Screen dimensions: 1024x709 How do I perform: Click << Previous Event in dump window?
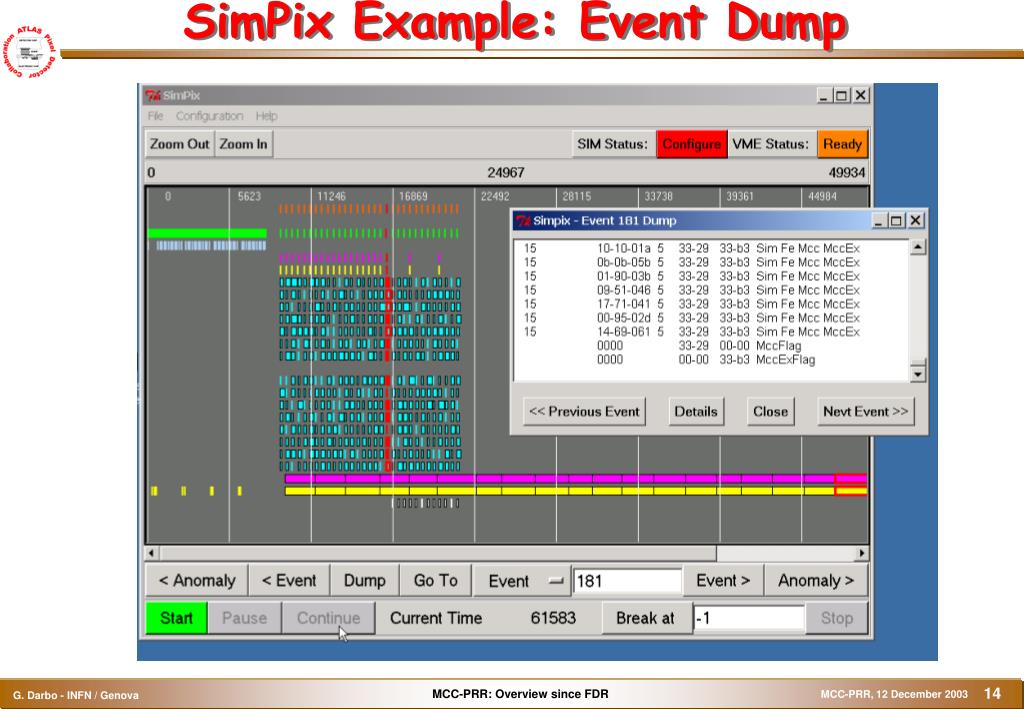584,411
